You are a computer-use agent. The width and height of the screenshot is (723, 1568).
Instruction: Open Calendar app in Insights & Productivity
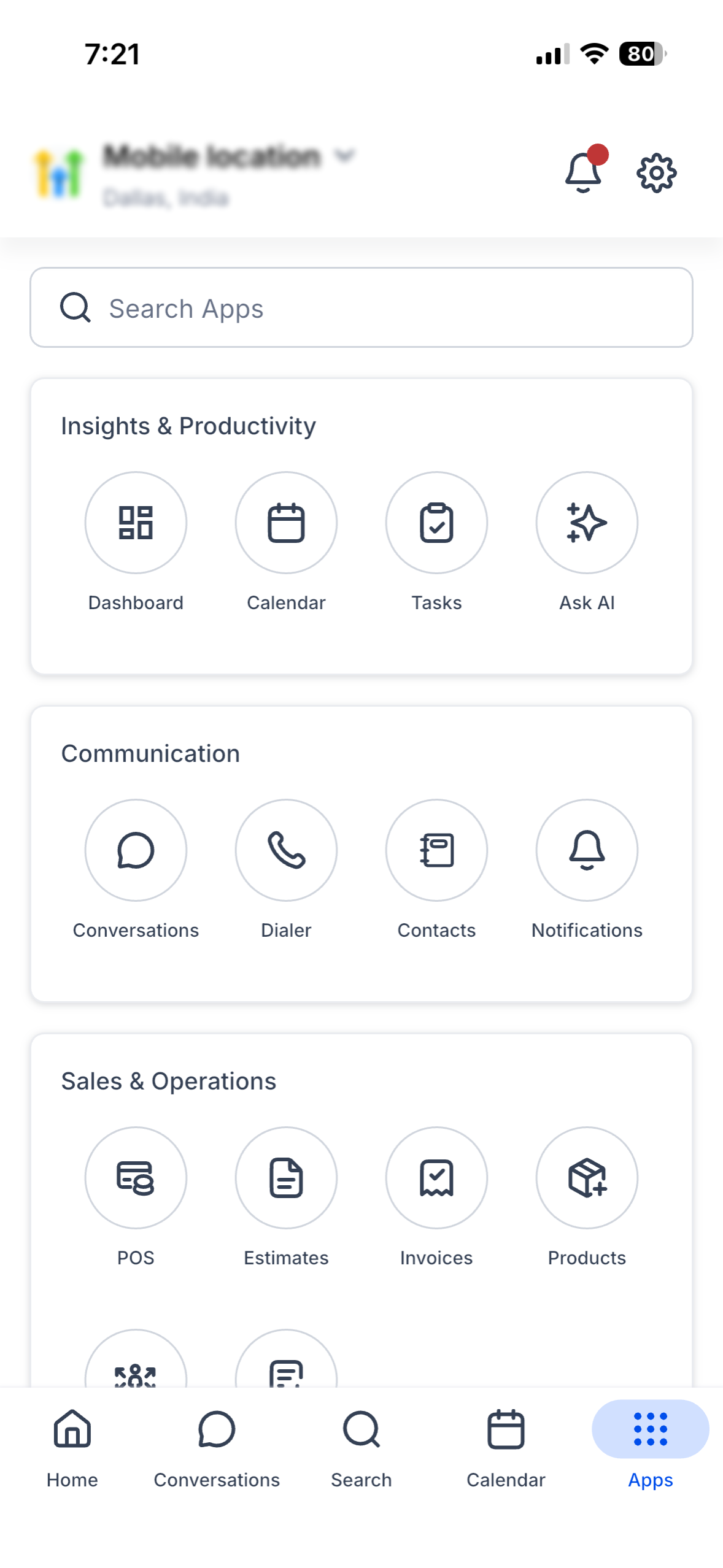coord(286,523)
